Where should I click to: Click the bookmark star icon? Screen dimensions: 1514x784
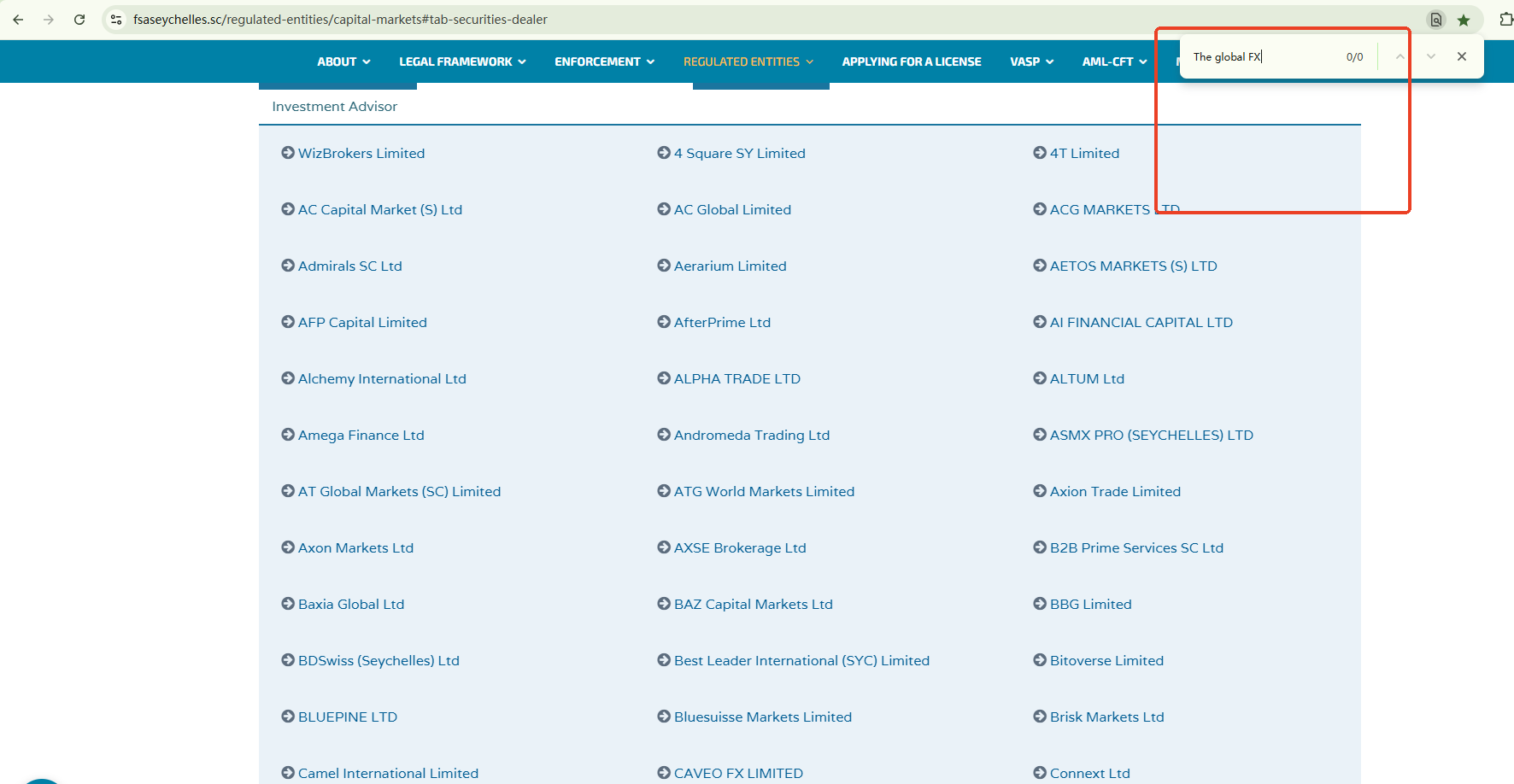1464,20
